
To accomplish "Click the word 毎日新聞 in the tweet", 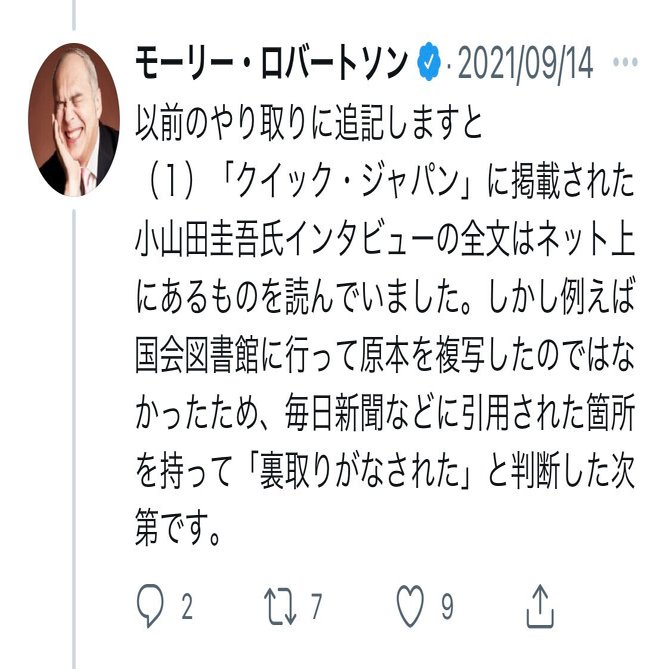I will [334, 413].
